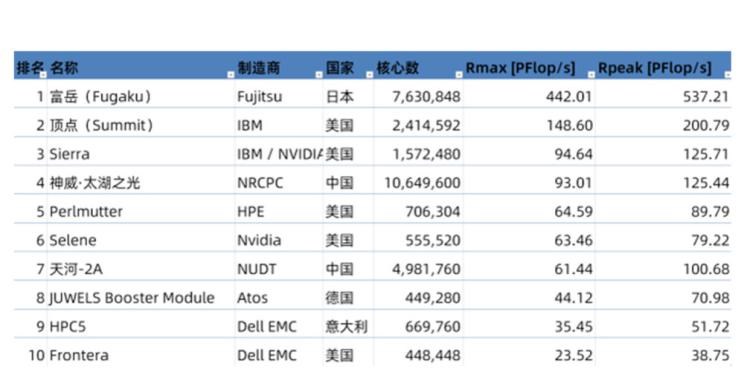This screenshot has width=744, height=388.
Task: Open the 国家 column filter dropdown
Action: (370, 75)
